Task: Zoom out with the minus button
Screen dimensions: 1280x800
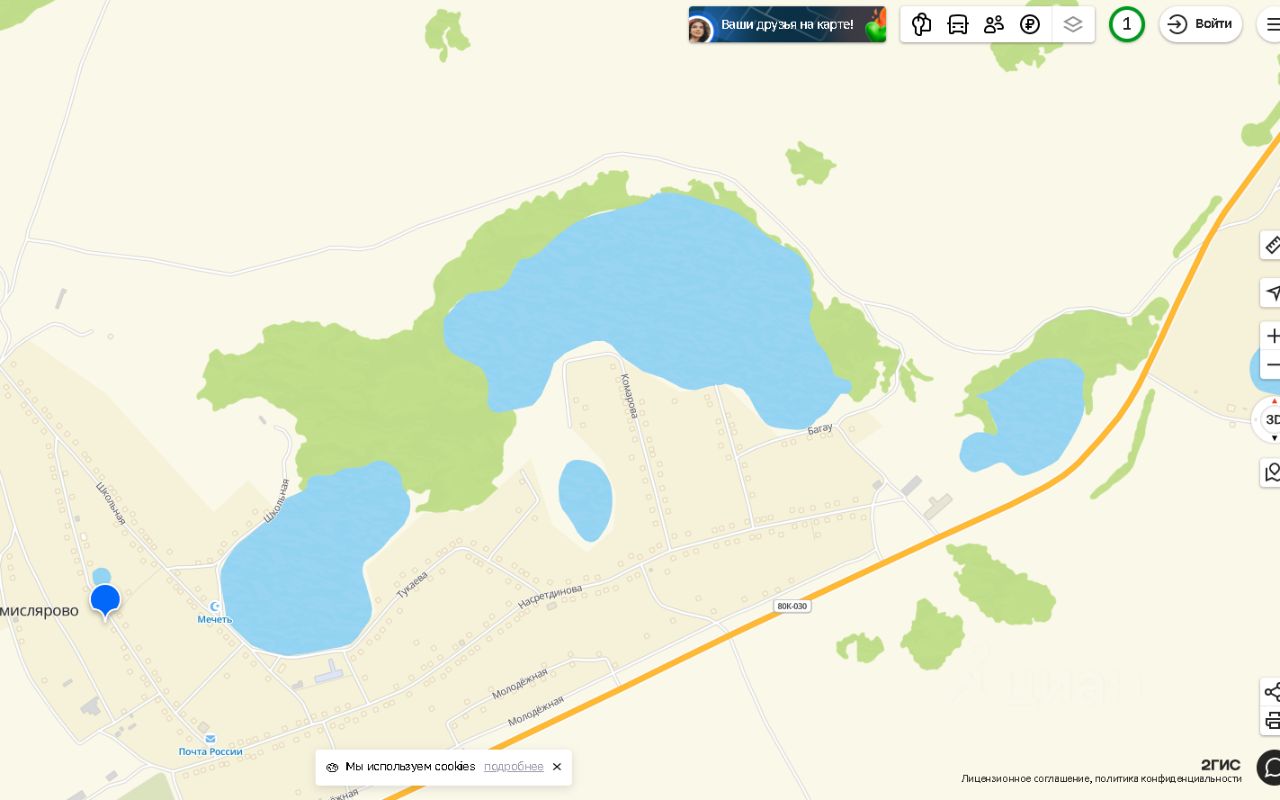Action: point(1272,365)
